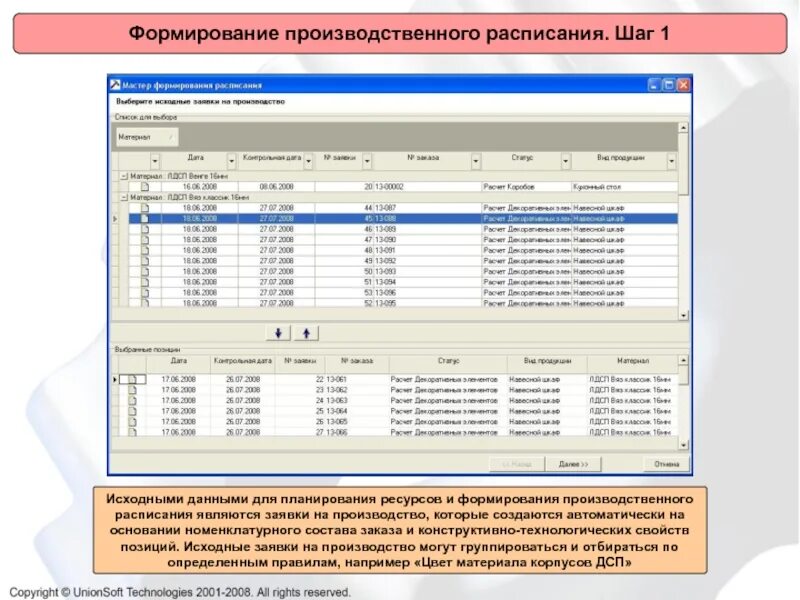Click document icon of order 13-00002 row

(x=144, y=187)
